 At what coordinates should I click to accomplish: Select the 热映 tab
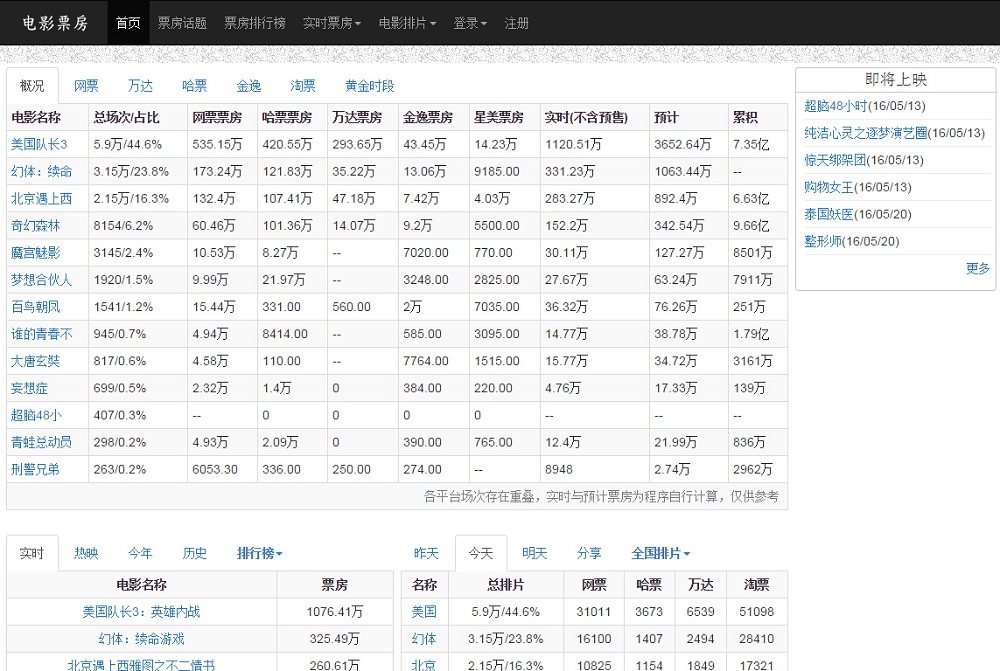point(86,553)
